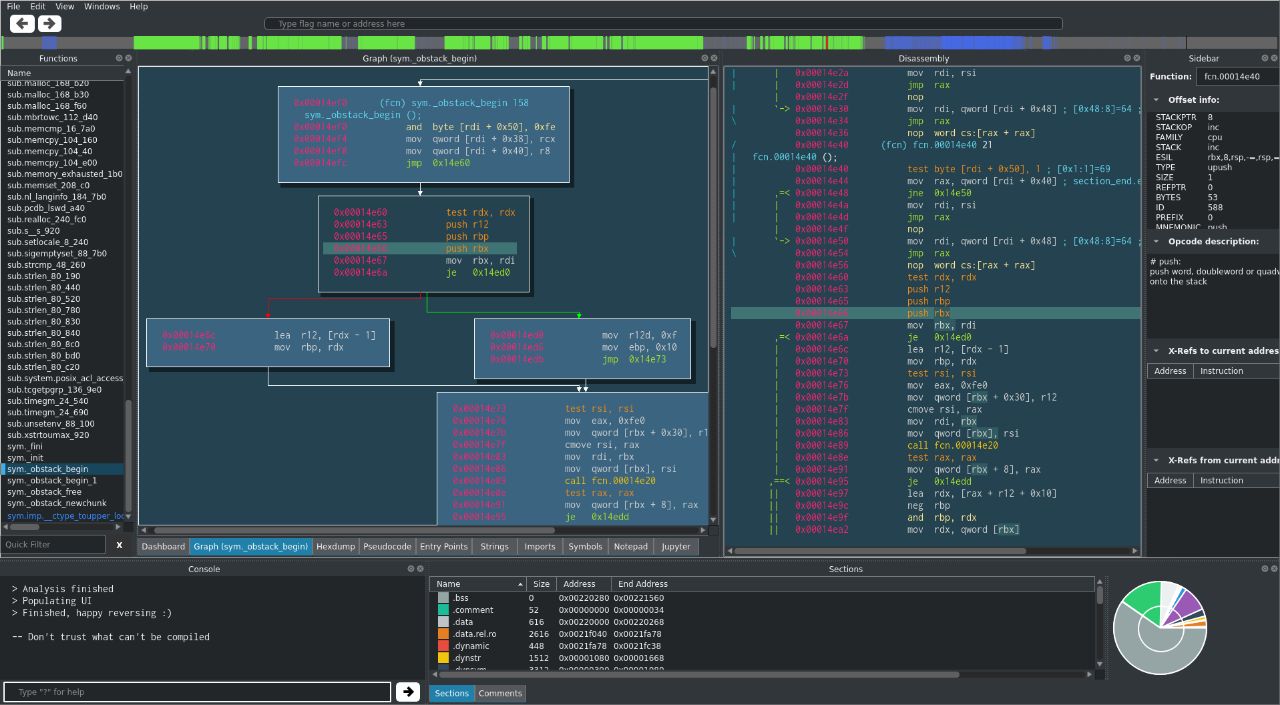Image resolution: width=1280 pixels, height=705 pixels.
Task: Click the forward navigation arrow button
Action: (x=49, y=23)
